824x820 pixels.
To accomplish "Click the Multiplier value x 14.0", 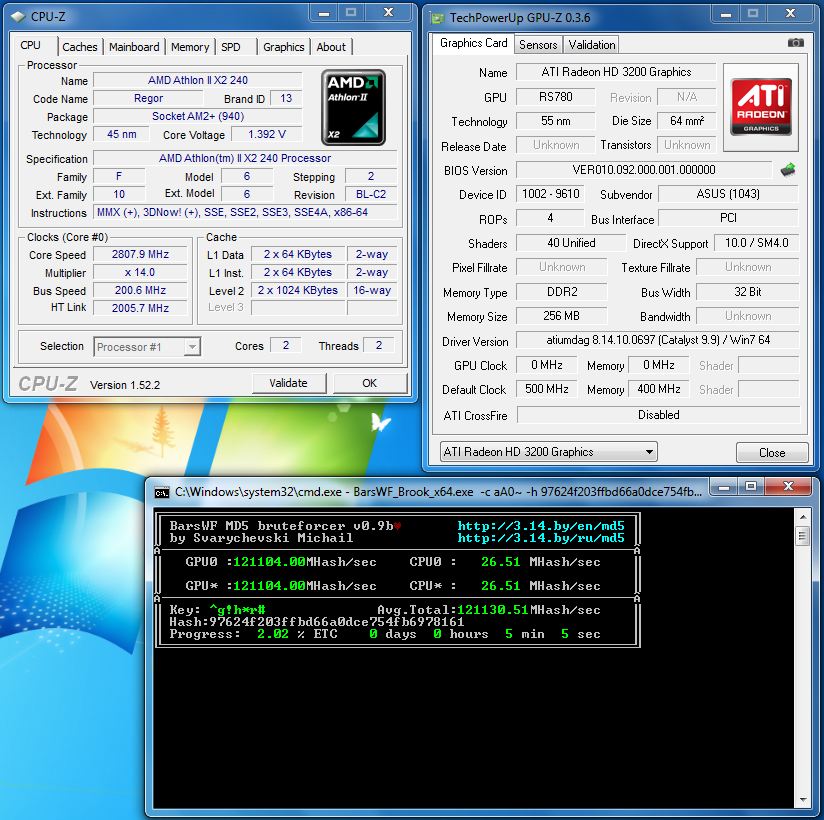I will (x=140, y=272).
